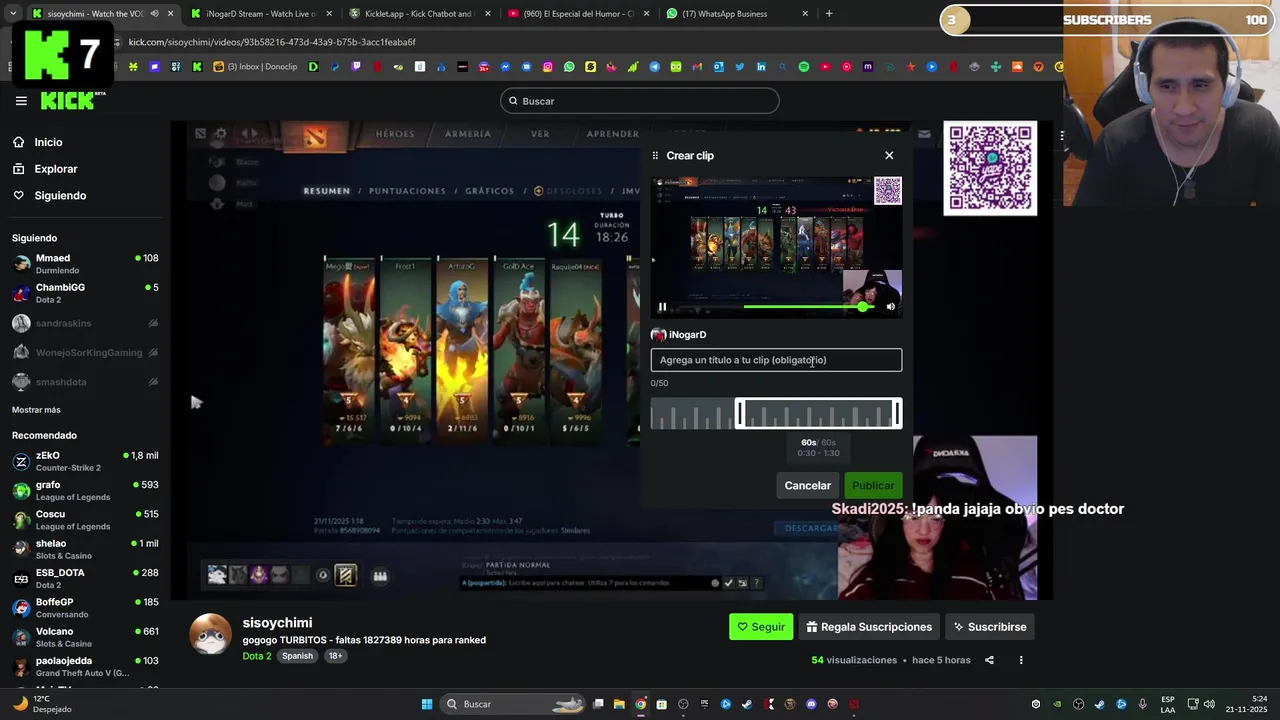Image resolution: width=1280 pixels, height=720 pixels.
Task: Switch to WhatsApp Business tab
Action: [736, 14]
